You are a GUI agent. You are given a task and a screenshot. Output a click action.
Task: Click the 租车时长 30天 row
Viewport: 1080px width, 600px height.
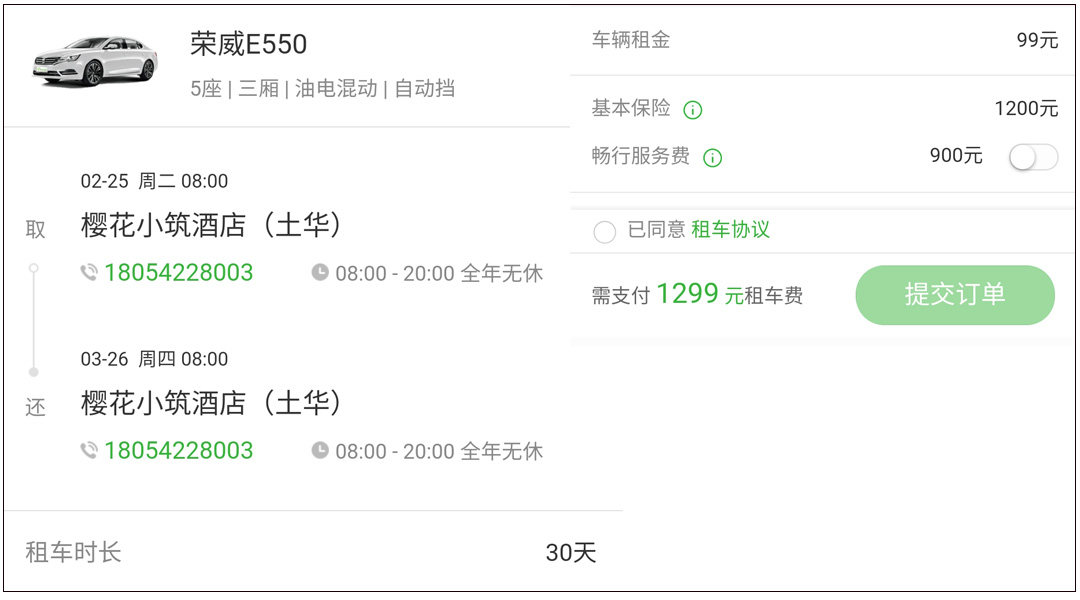pos(311,552)
